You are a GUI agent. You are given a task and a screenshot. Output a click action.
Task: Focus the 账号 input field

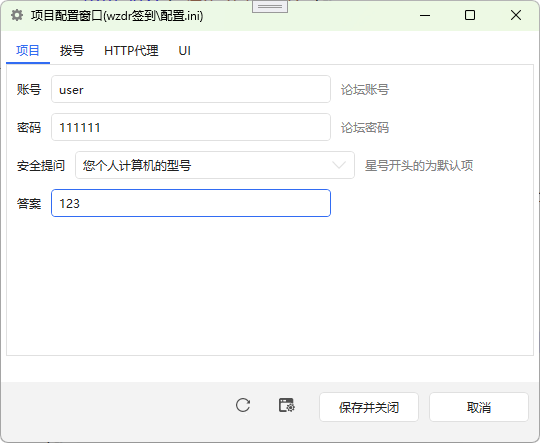[x=191, y=89]
